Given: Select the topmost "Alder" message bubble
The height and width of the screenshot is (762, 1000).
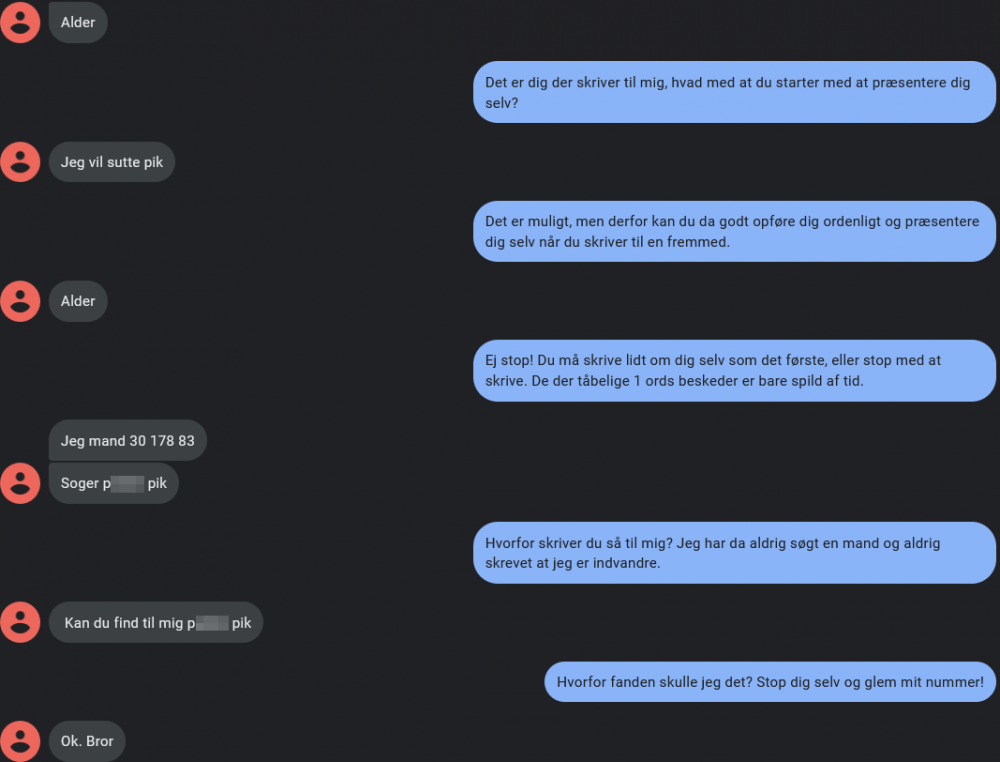Looking at the screenshot, I should (78, 22).
